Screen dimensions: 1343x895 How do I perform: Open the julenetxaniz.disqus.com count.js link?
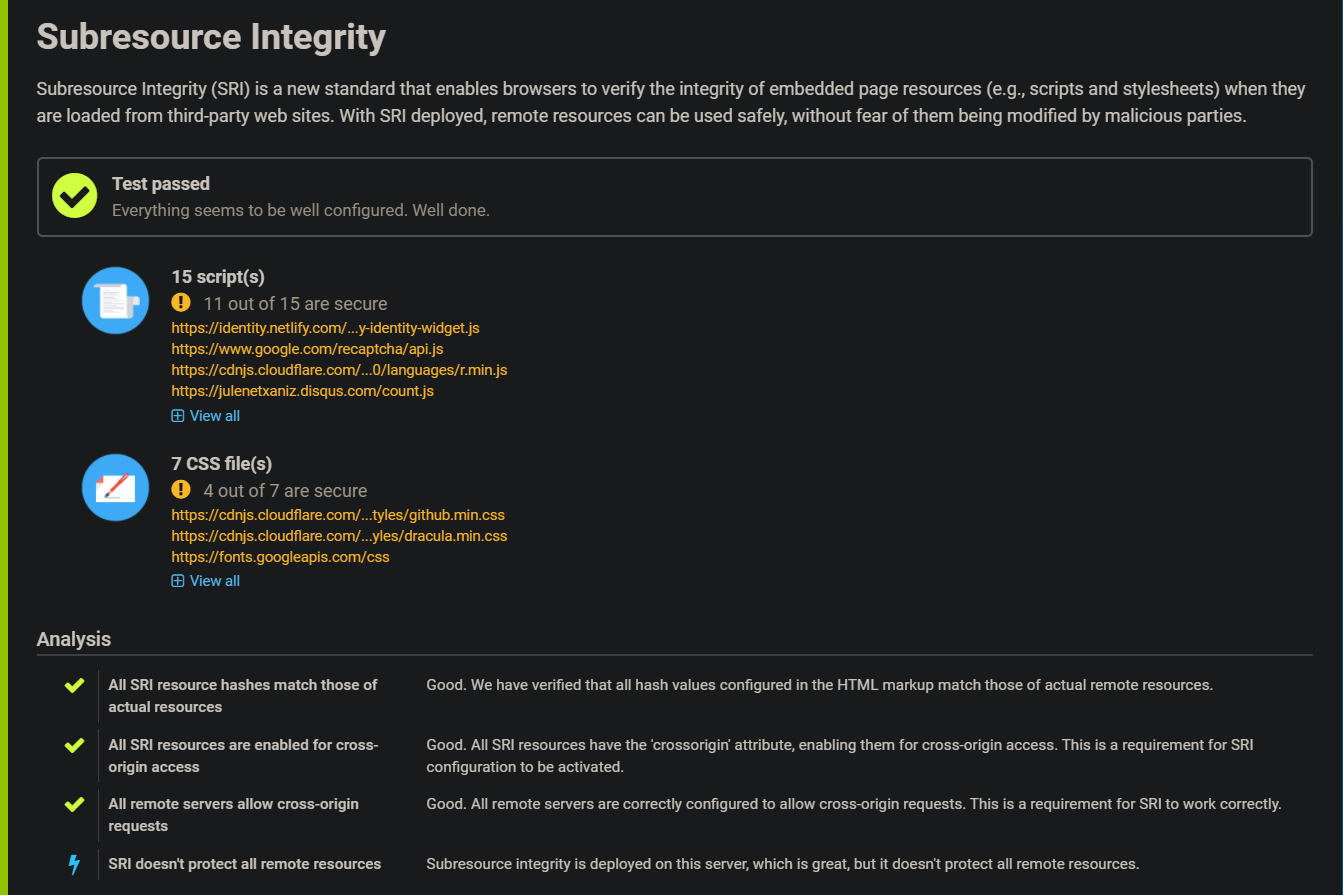click(302, 391)
